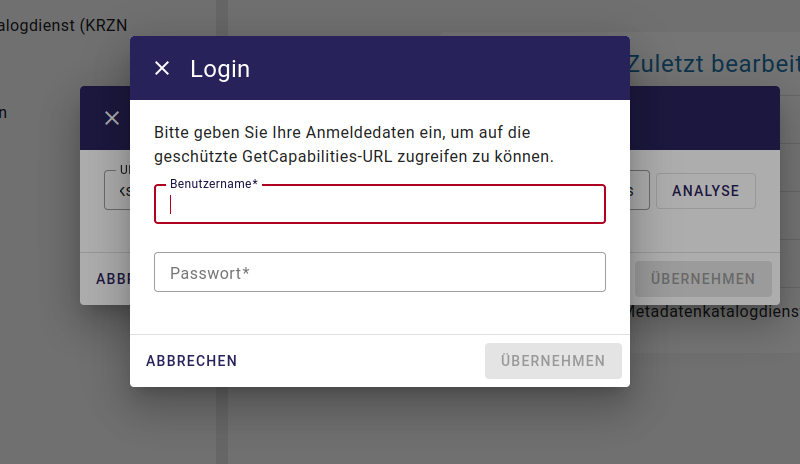This screenshot has height=464, width=800.
Task: Close the Login dialog with the X icon
Action: pos(162,68)
